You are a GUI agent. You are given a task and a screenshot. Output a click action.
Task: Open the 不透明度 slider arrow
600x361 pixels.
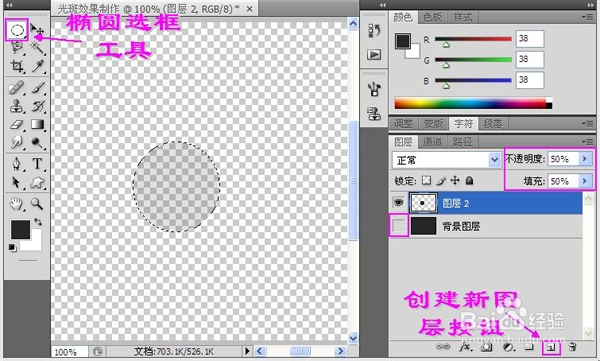pyautogui.click(x=585, y=158)
